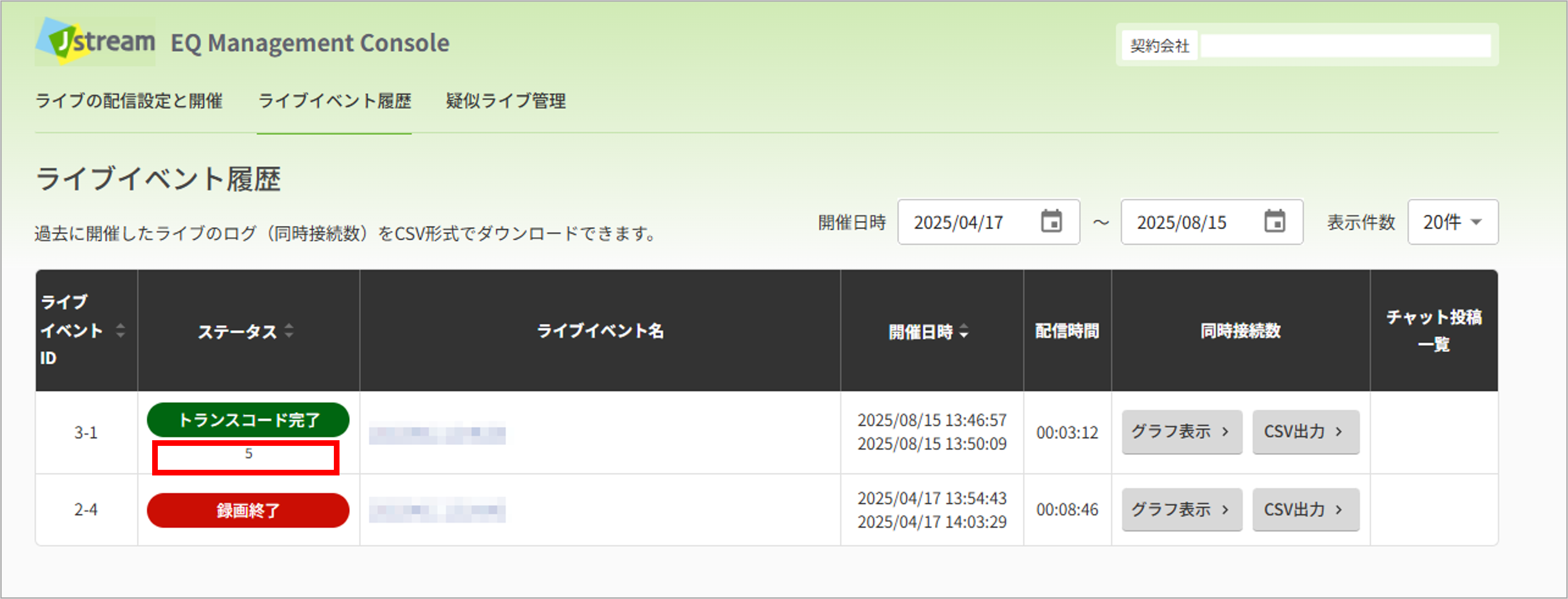Viewport: 1568px width, 599px height.
Task: Sort by ステータス column arrows
Action: click(289, 330)
